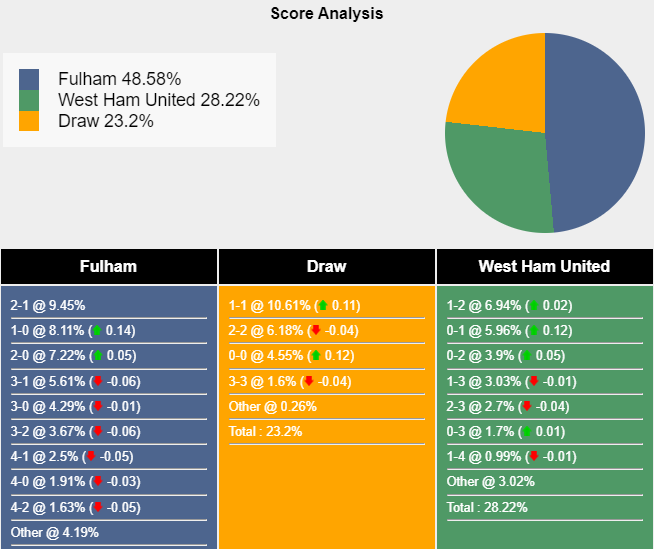This screenshot has height=549, width=654.
Task: Click the orange Draw pie slice
Action: coord(495,80)
